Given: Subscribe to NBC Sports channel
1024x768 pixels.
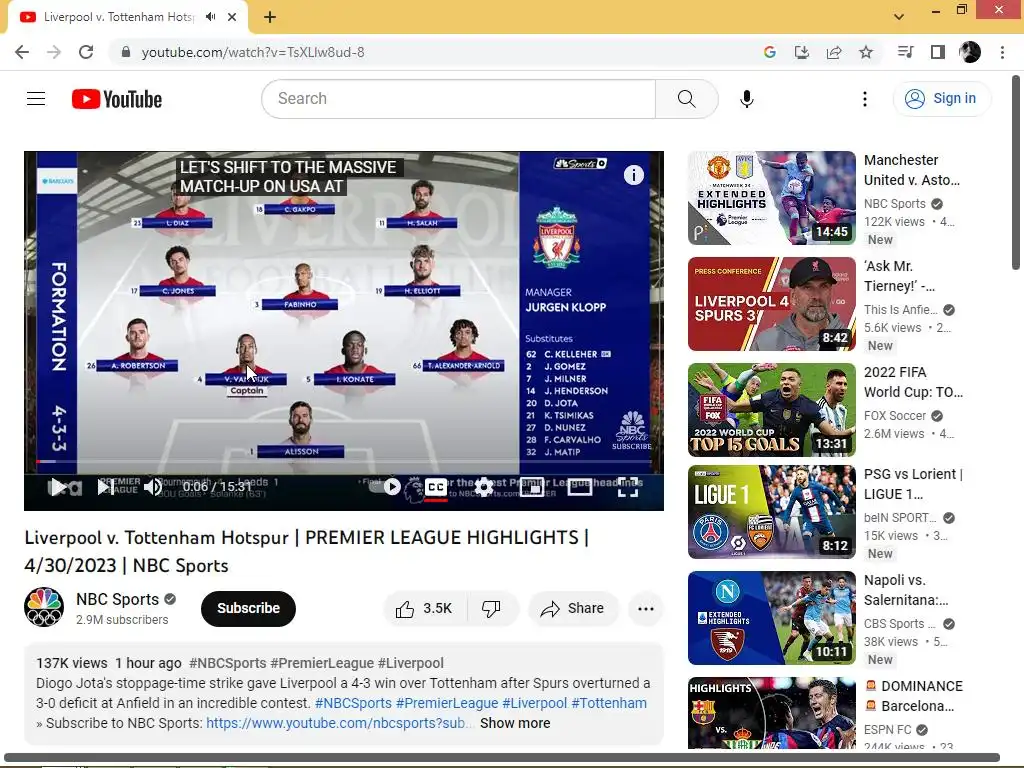Looking at the screenshot, I should pos(248,608).
